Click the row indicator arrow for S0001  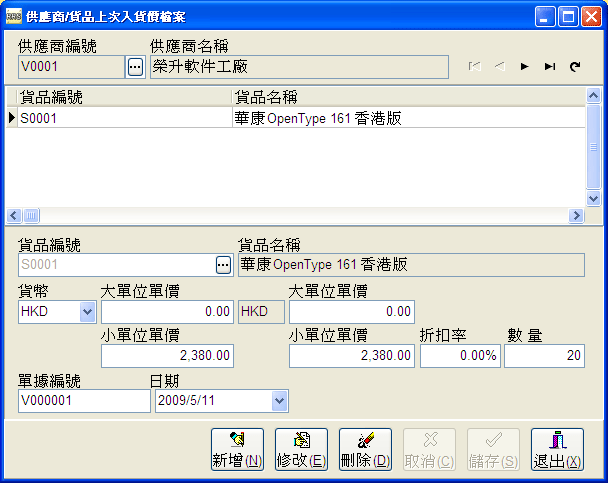click(x=12, y=118)
